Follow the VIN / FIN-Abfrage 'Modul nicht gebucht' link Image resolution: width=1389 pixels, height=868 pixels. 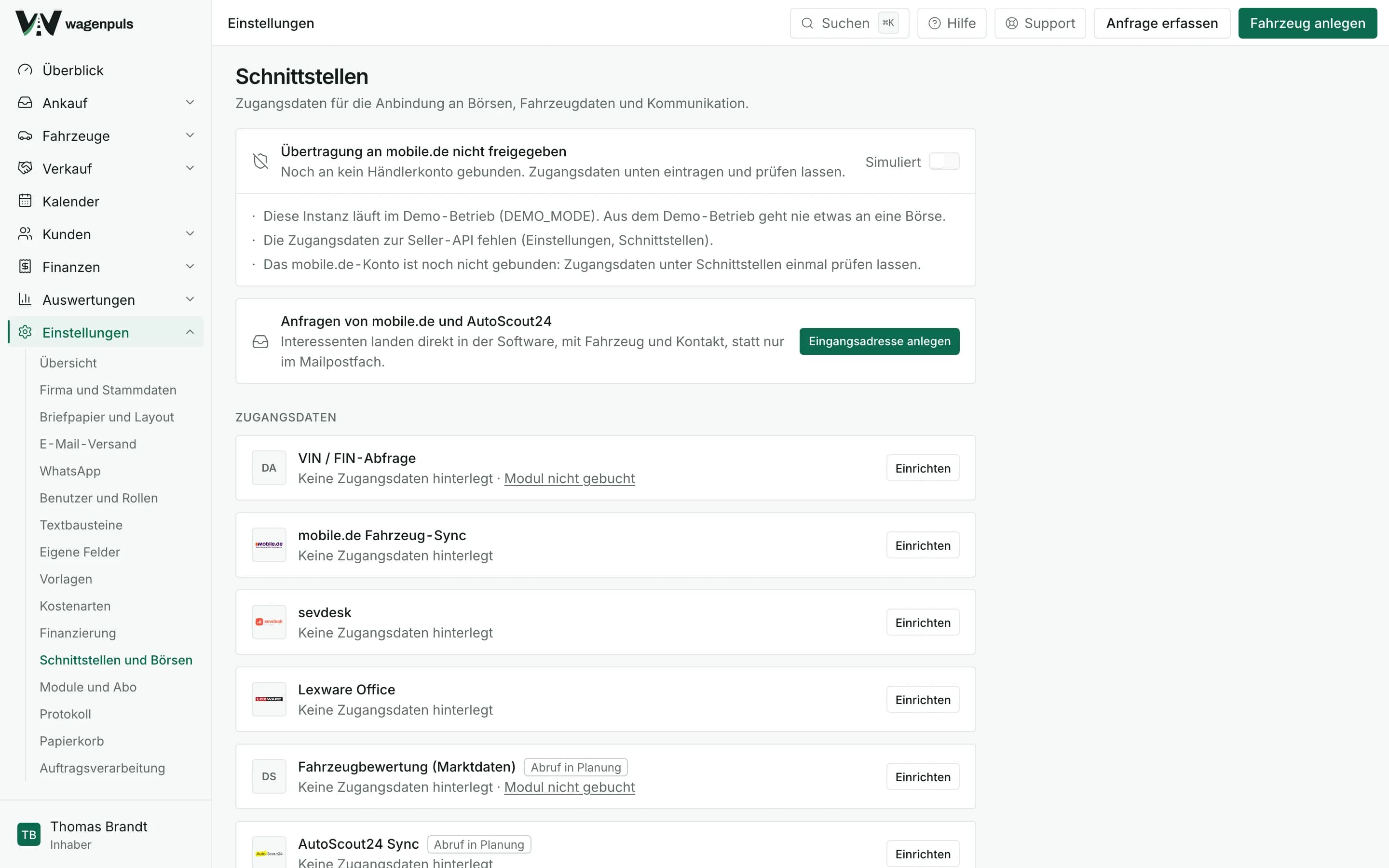(570, 478)
